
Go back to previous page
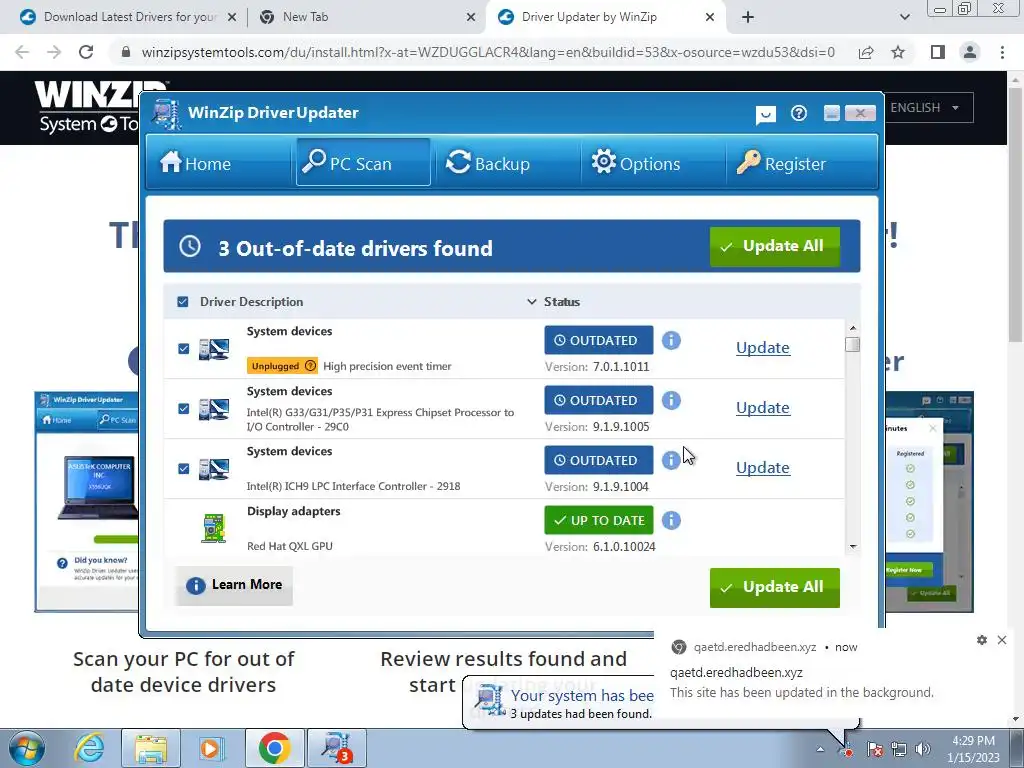(22, 52)
